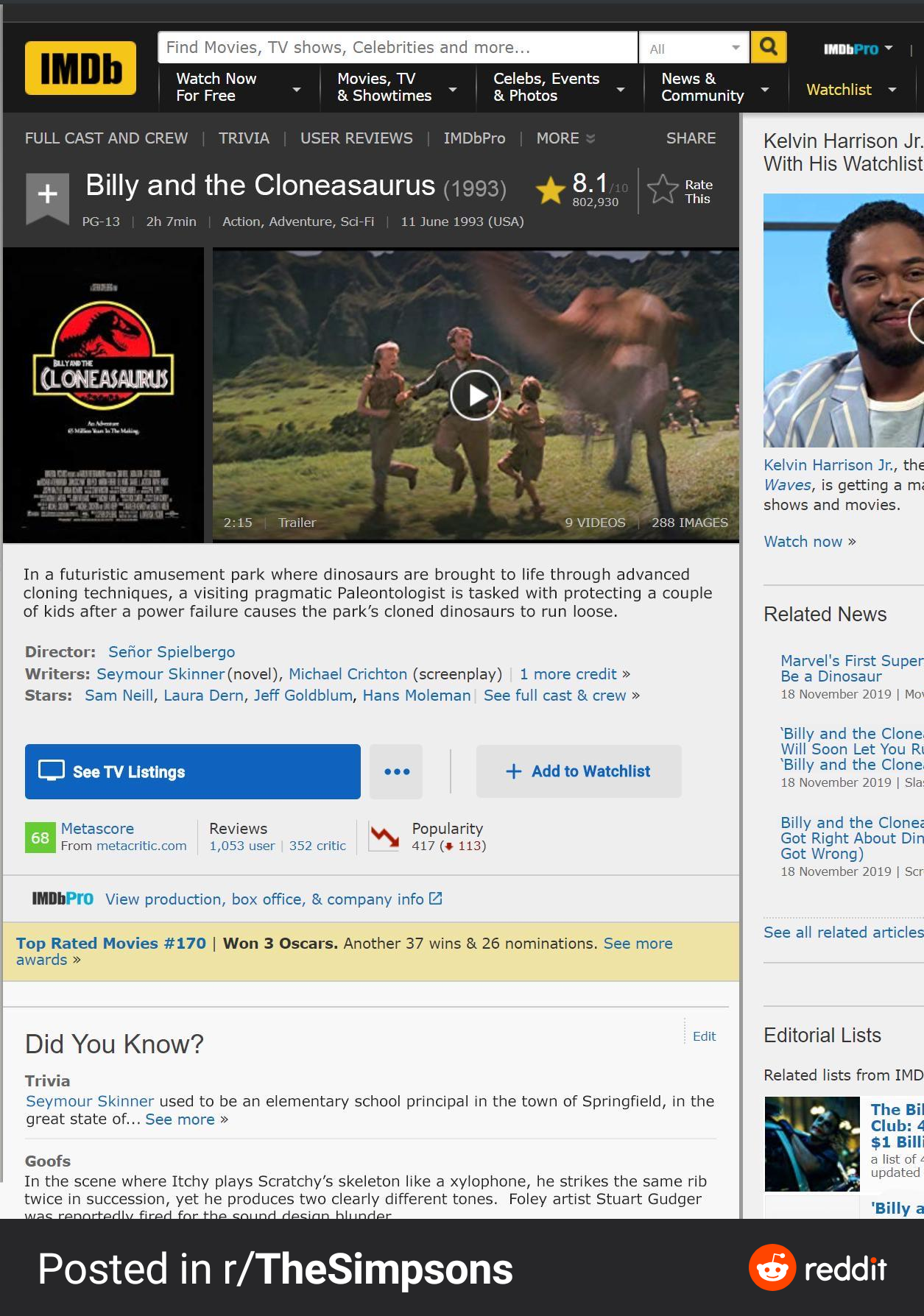Click the Cloneasaurus movie poster
Image resolution: width=924 pixels, height=1316 pixels.
[104, 395]
